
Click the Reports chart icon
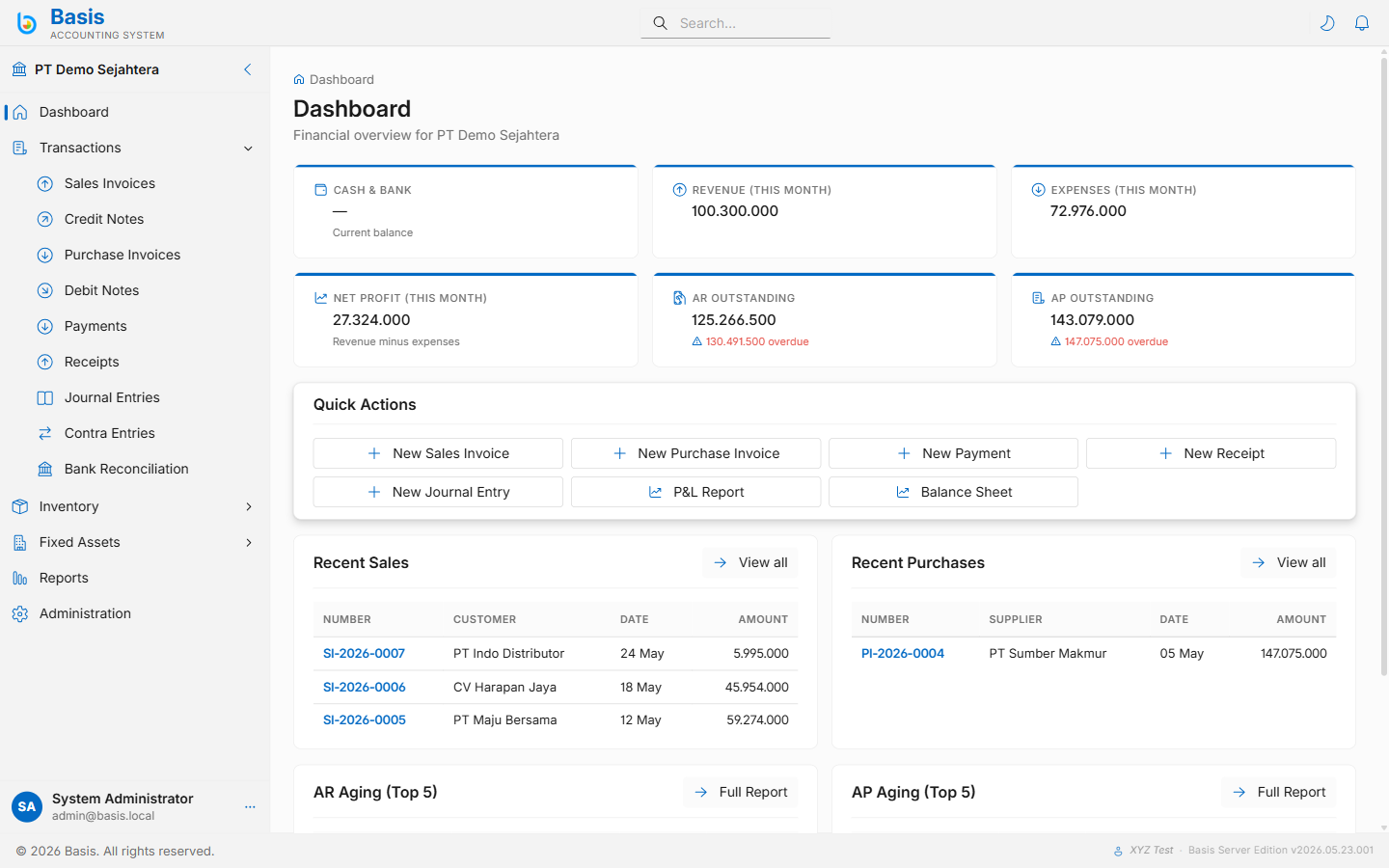(x=20, y=578)
